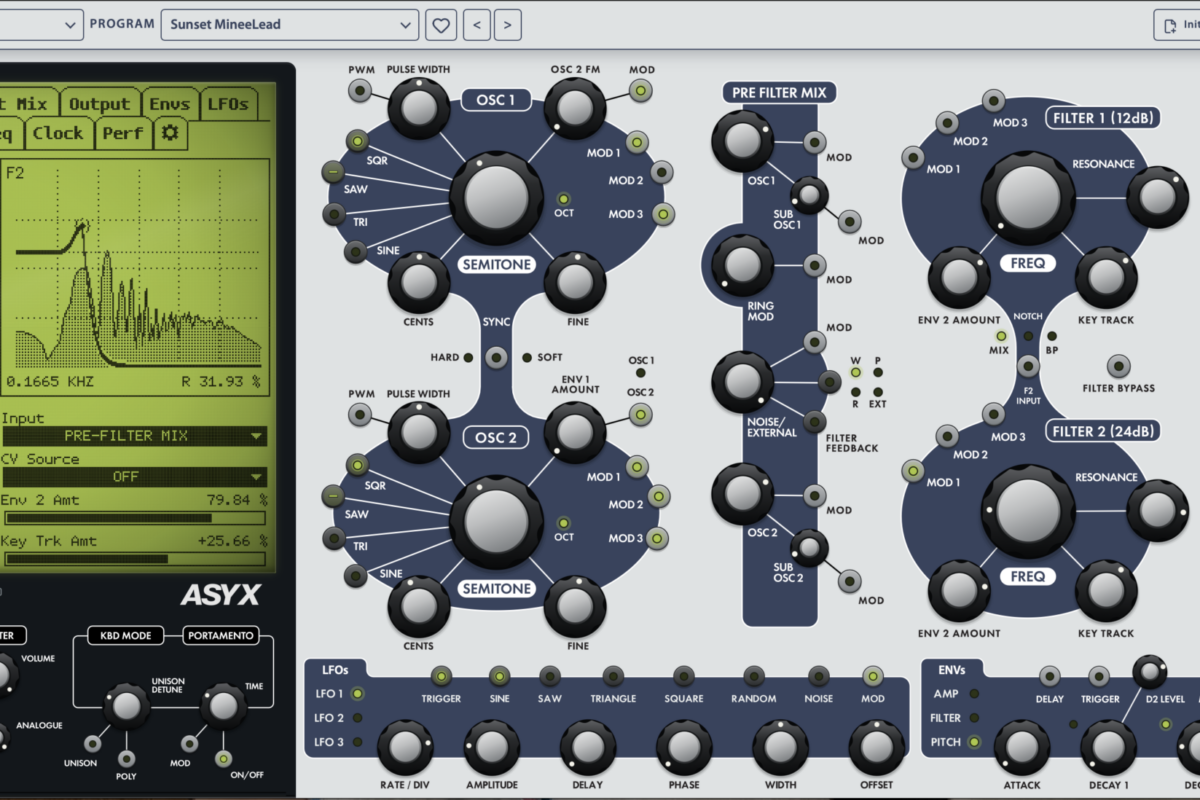
Task: Select OSC 1 TRI waveform button
Action: [x=333, y=213]
